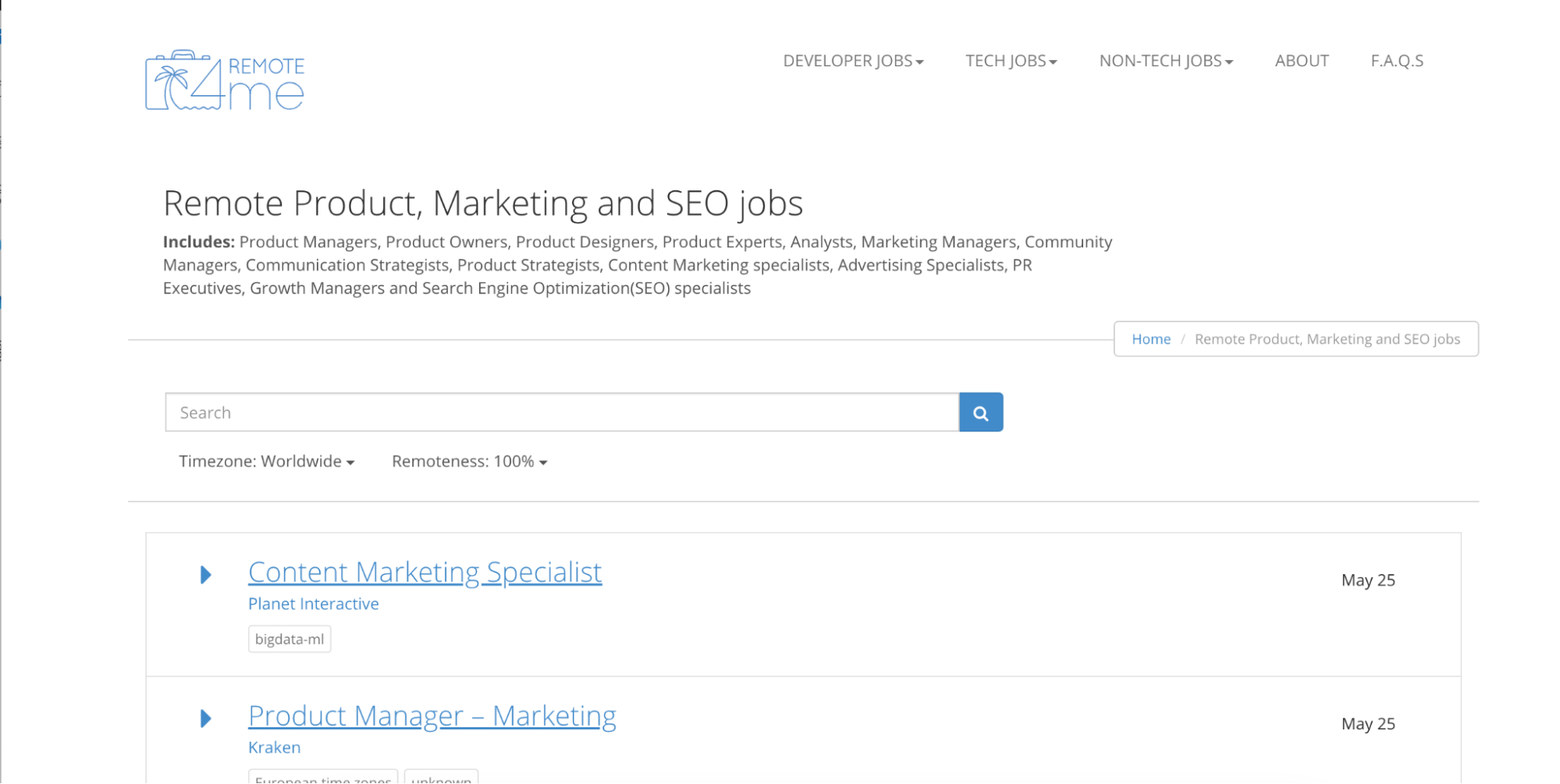
Task: Go to the About page
Action: tap(1302, 61)
